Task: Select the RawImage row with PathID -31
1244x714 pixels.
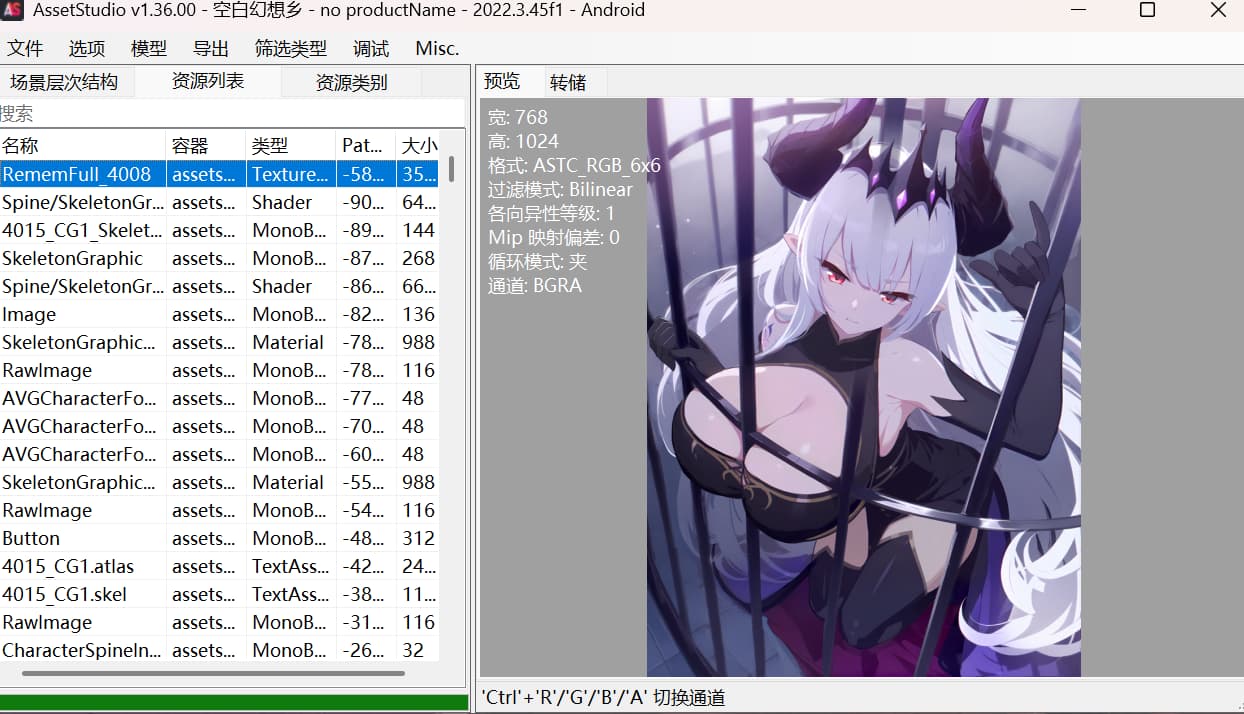Action: [x=220, y=622]
